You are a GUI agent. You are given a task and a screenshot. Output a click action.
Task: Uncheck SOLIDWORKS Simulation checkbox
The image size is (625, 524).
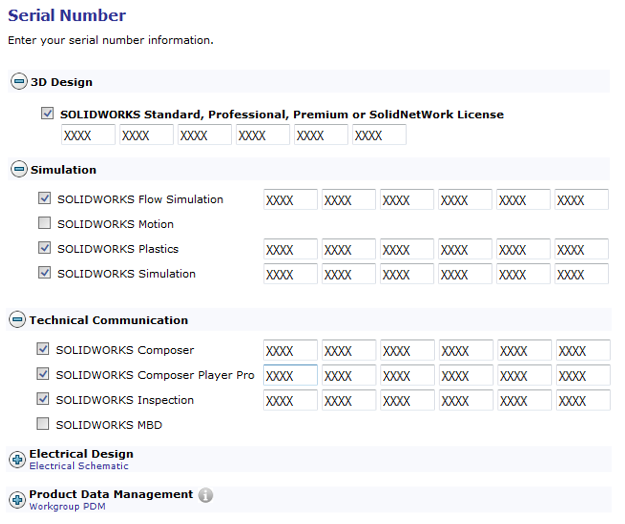click(x=44, y=273)
